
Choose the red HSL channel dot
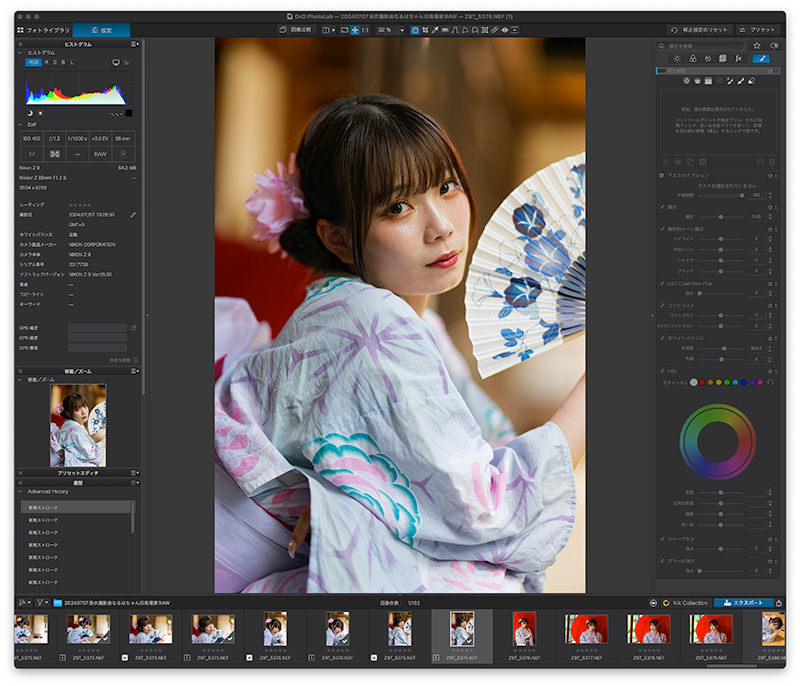702,382
